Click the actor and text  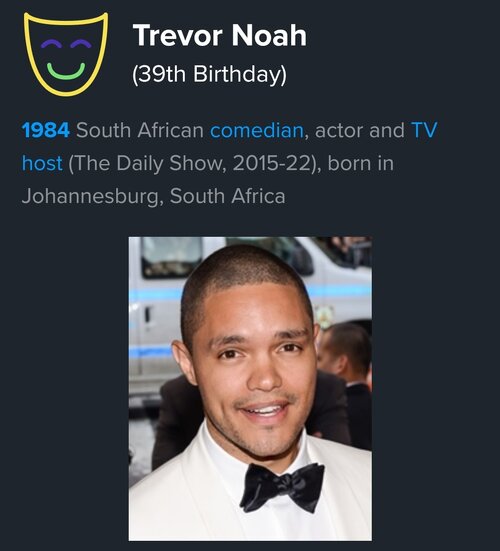pyautogui.click(x=360, y=130)
